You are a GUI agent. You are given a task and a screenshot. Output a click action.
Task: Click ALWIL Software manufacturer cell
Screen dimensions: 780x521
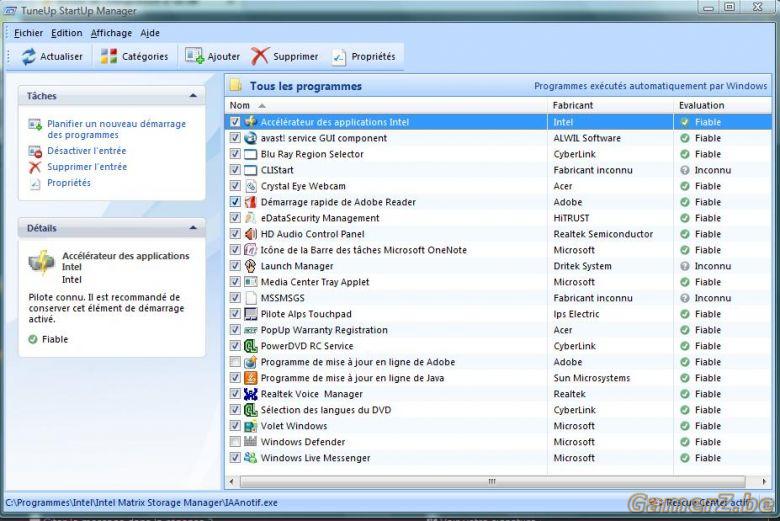pos(587,138)
